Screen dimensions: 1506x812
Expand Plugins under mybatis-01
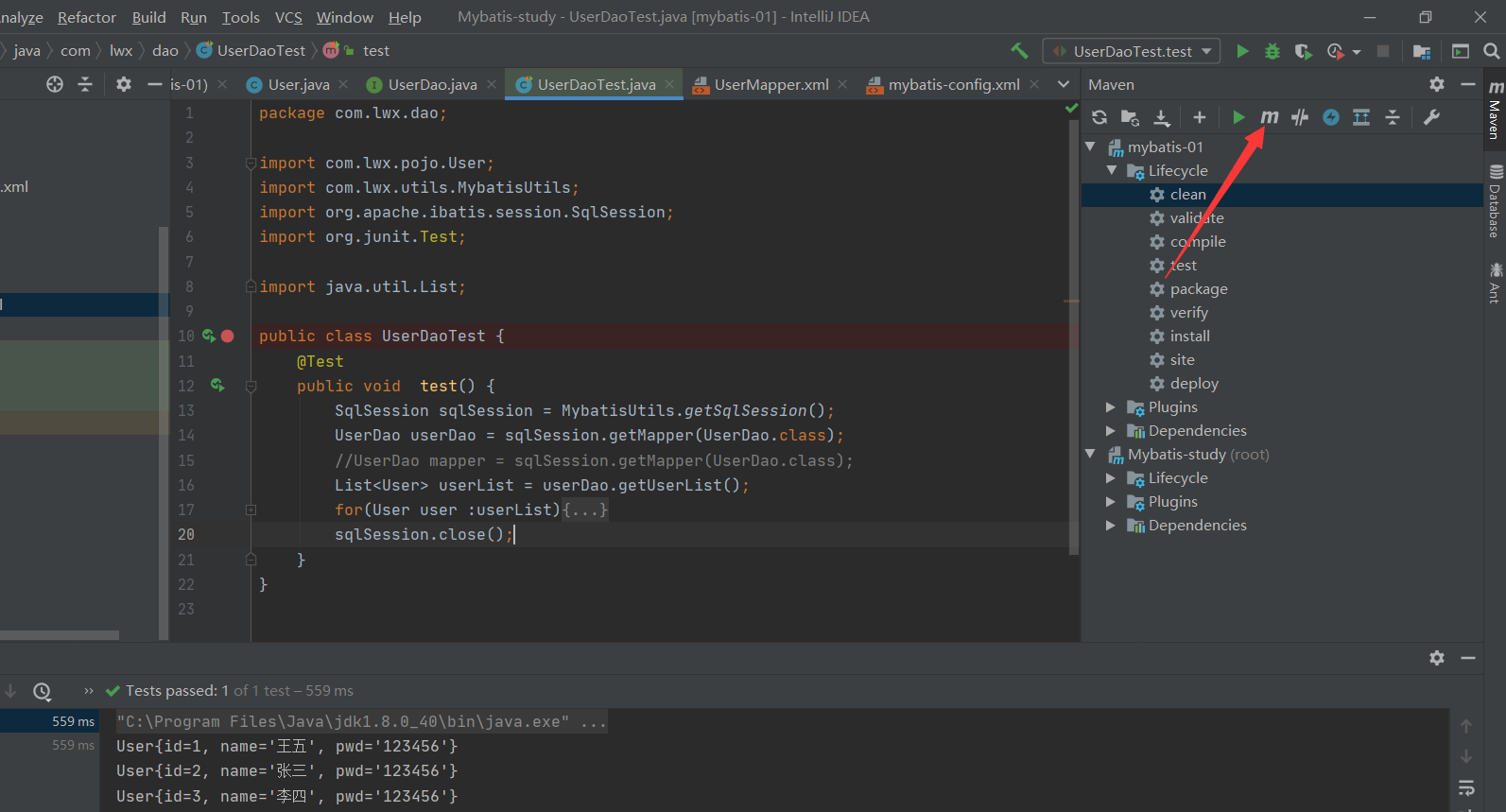click(x=1111, y=406)
